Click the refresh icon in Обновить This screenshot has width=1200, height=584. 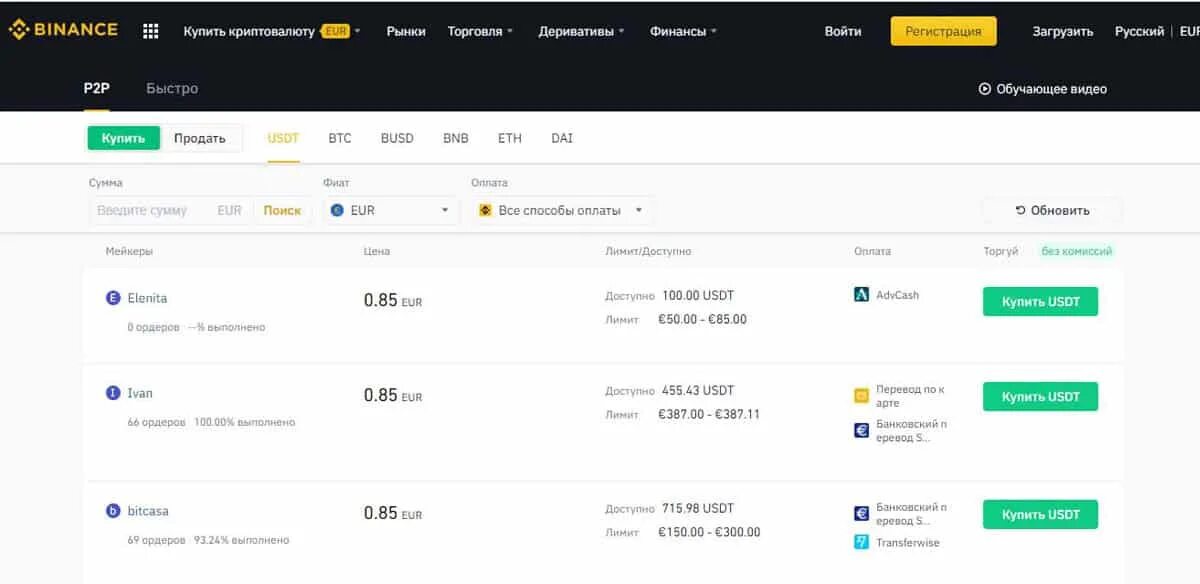[x=1020, y=210]
